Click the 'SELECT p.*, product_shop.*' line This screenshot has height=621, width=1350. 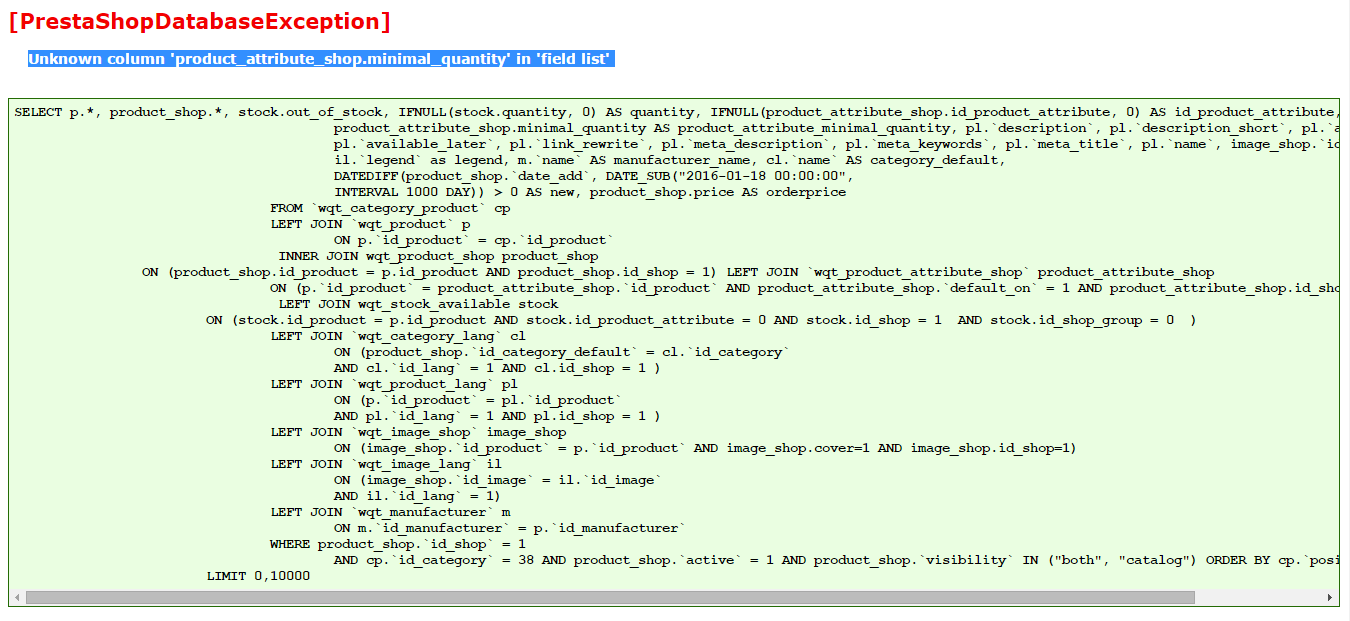point(676,112)
